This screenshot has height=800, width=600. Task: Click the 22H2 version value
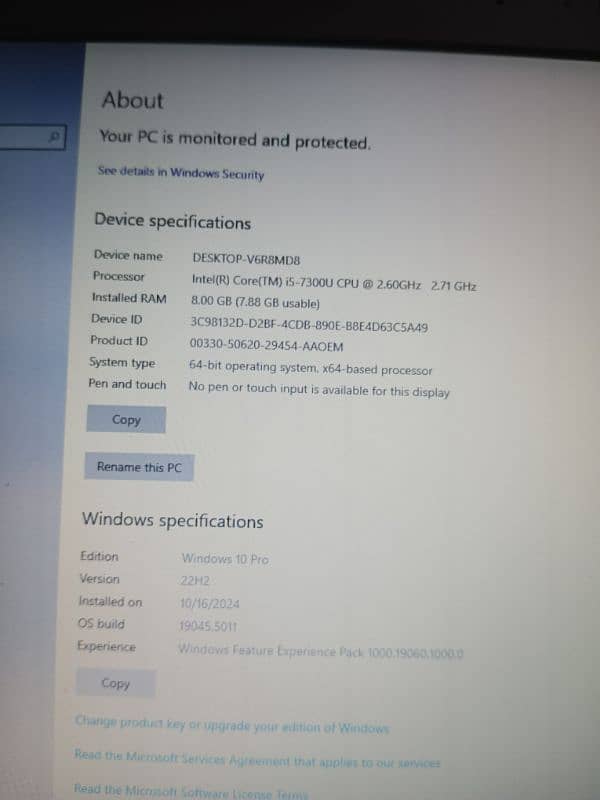[x=192, y=581]
